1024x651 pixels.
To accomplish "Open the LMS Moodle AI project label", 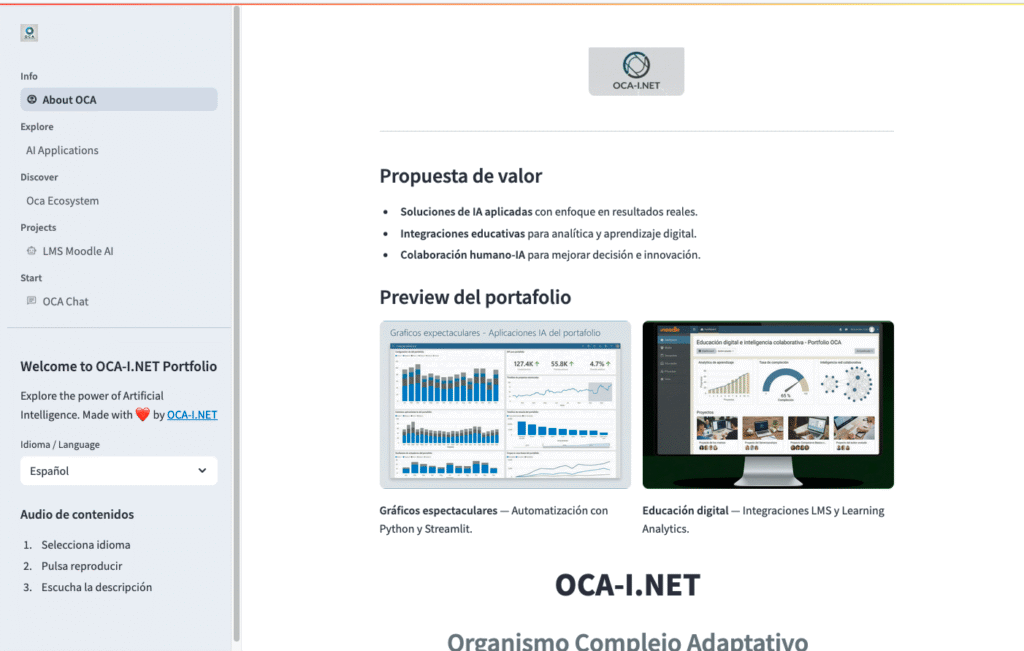I will tap(78, 251).
